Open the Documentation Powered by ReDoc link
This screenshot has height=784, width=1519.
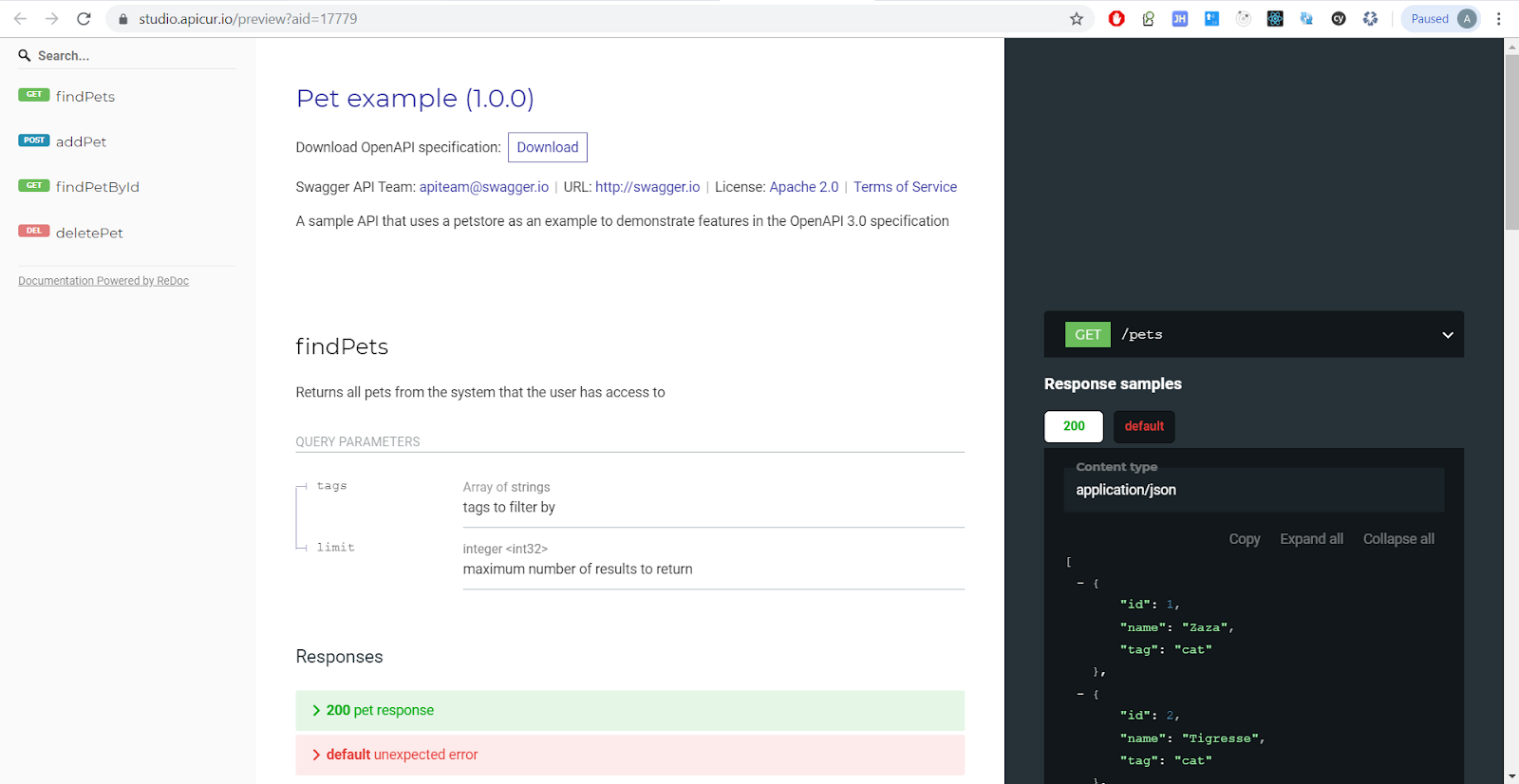click(x=103, y=281)
